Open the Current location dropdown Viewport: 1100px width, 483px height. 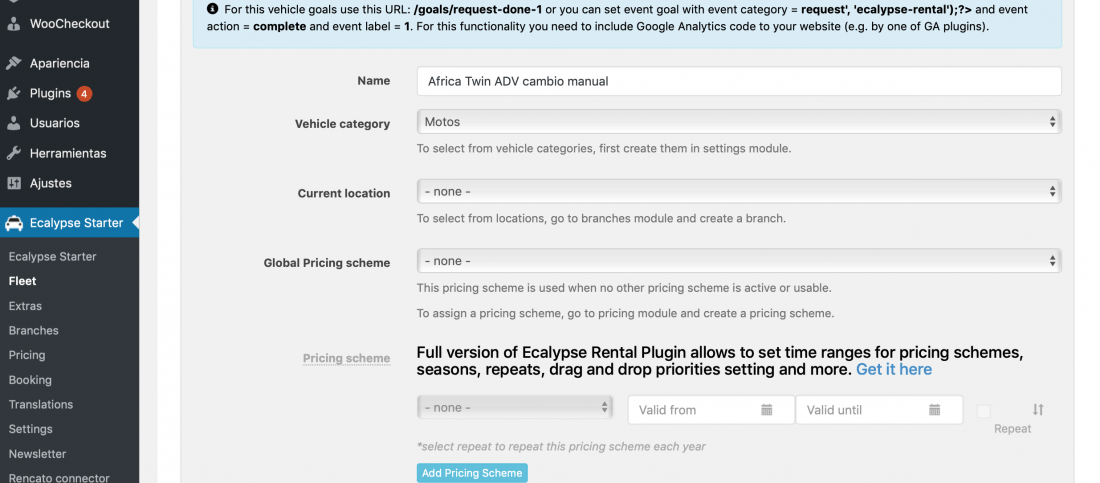click(x=739, y=191)
